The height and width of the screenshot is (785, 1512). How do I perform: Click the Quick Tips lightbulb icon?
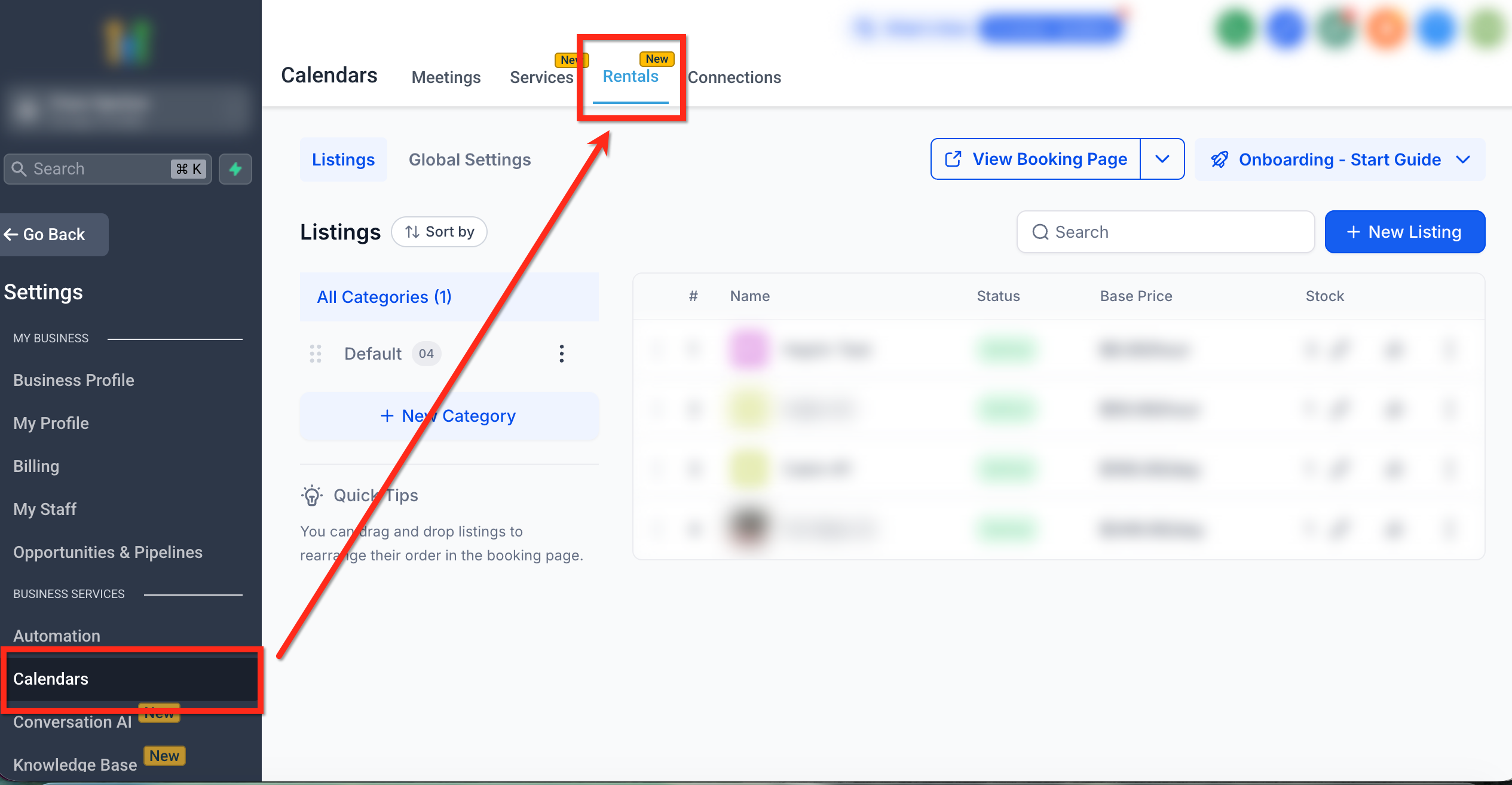coord(311,496)
